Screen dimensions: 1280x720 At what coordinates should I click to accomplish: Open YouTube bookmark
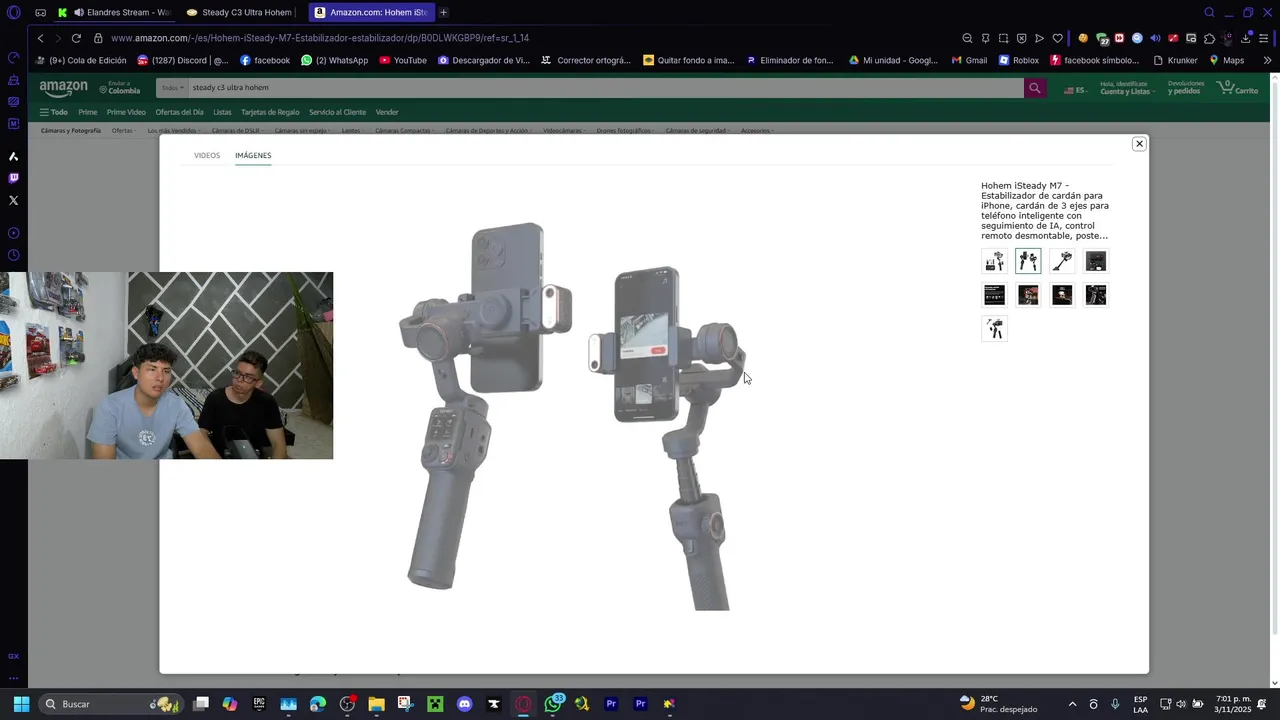(403, 60)
